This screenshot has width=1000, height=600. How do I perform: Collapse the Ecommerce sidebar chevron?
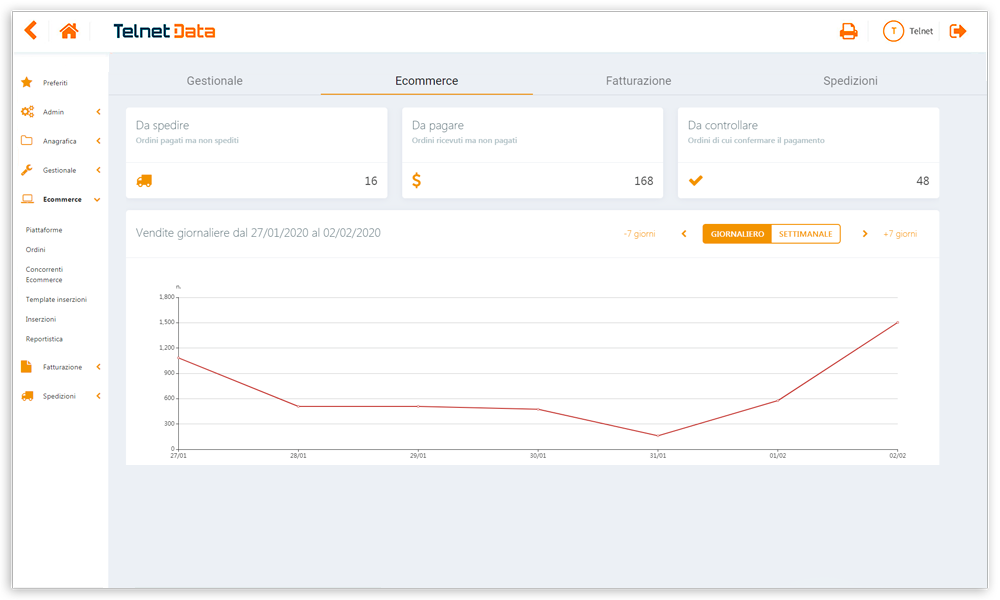(x=98, y=200)
